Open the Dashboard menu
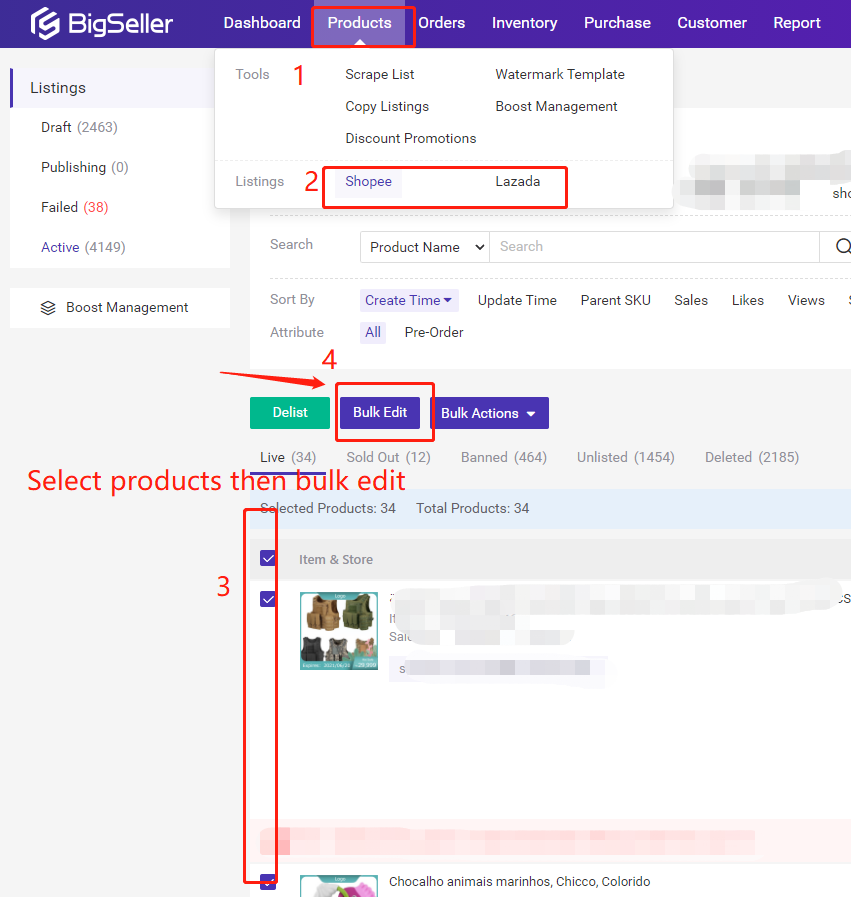The height and width of the screenshot is (897, 851). [x=262, y=23]
